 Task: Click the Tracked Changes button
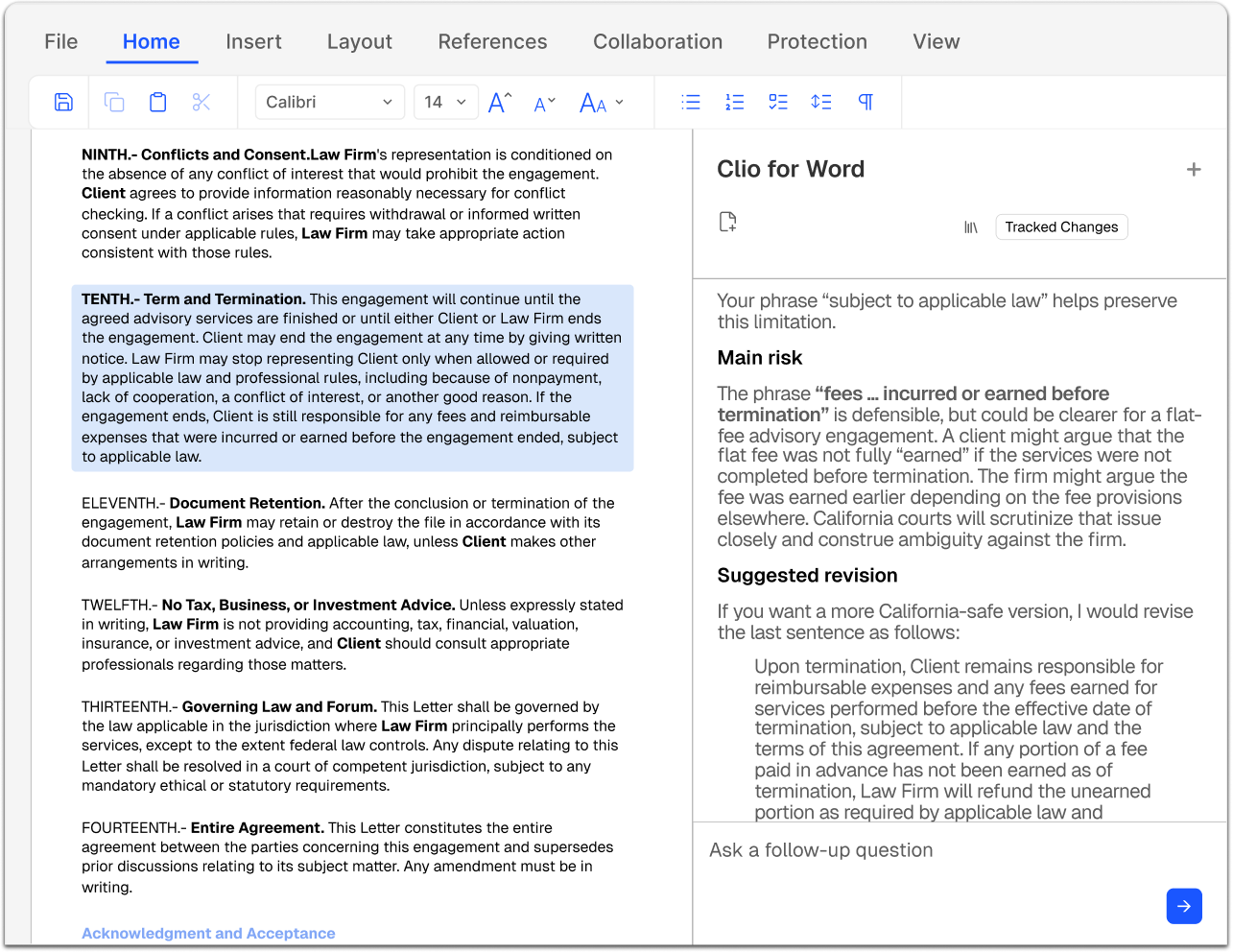[1061, 227]
